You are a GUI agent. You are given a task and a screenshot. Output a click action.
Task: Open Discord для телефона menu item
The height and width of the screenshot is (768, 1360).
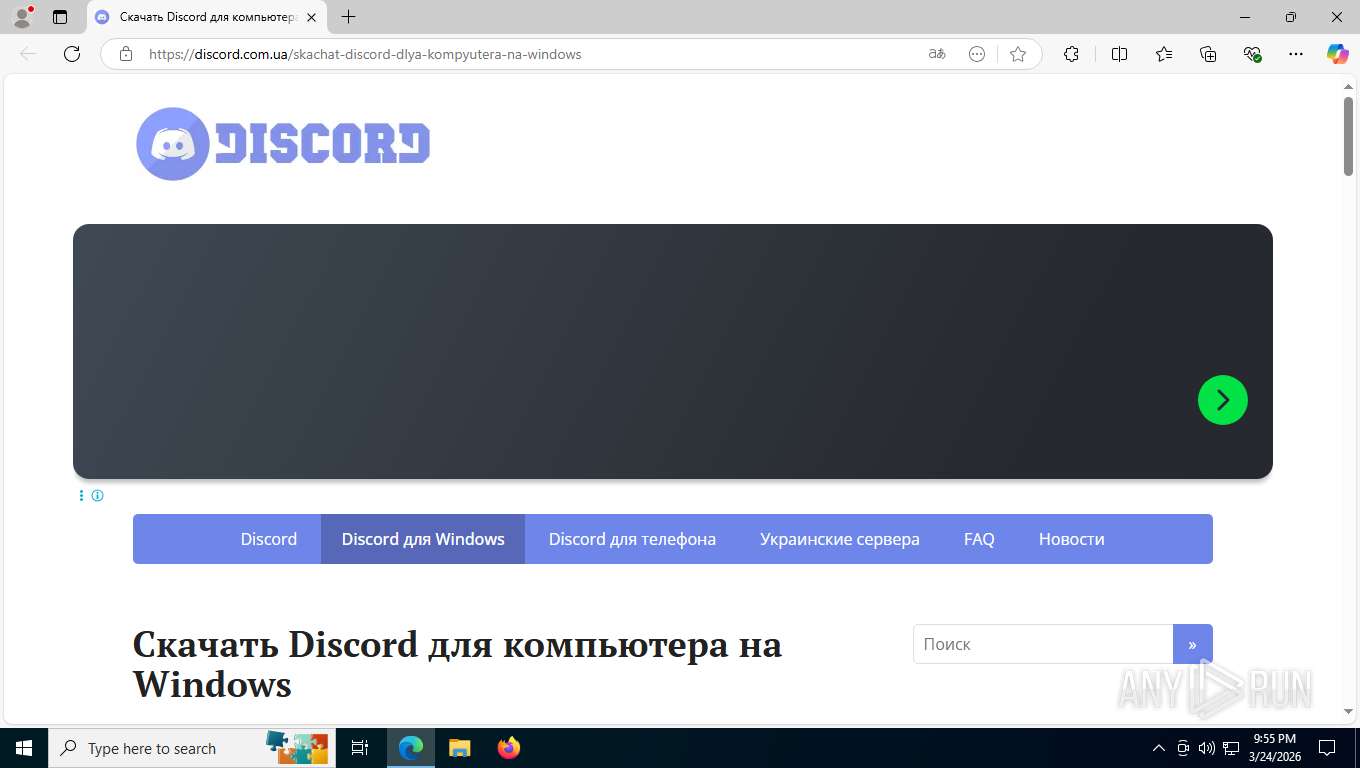[632, 539]
